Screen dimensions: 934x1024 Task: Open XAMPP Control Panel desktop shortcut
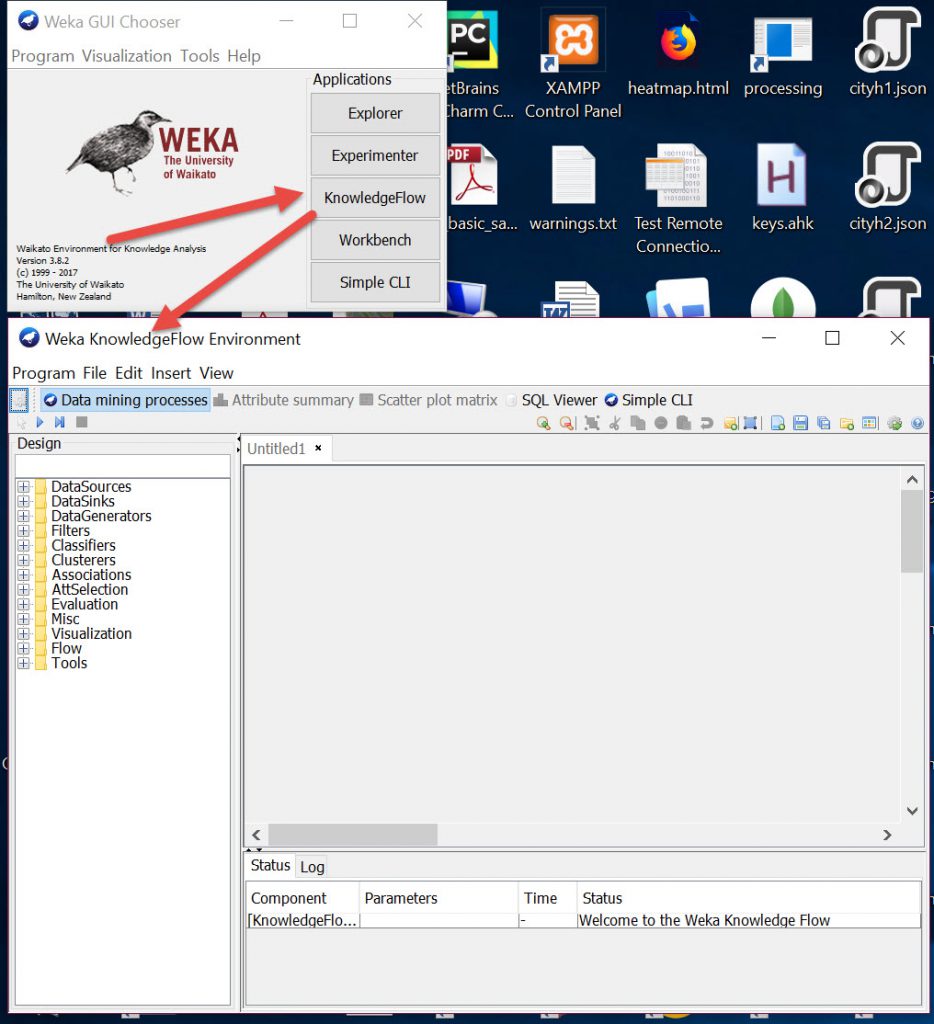(x=573, y=62)
